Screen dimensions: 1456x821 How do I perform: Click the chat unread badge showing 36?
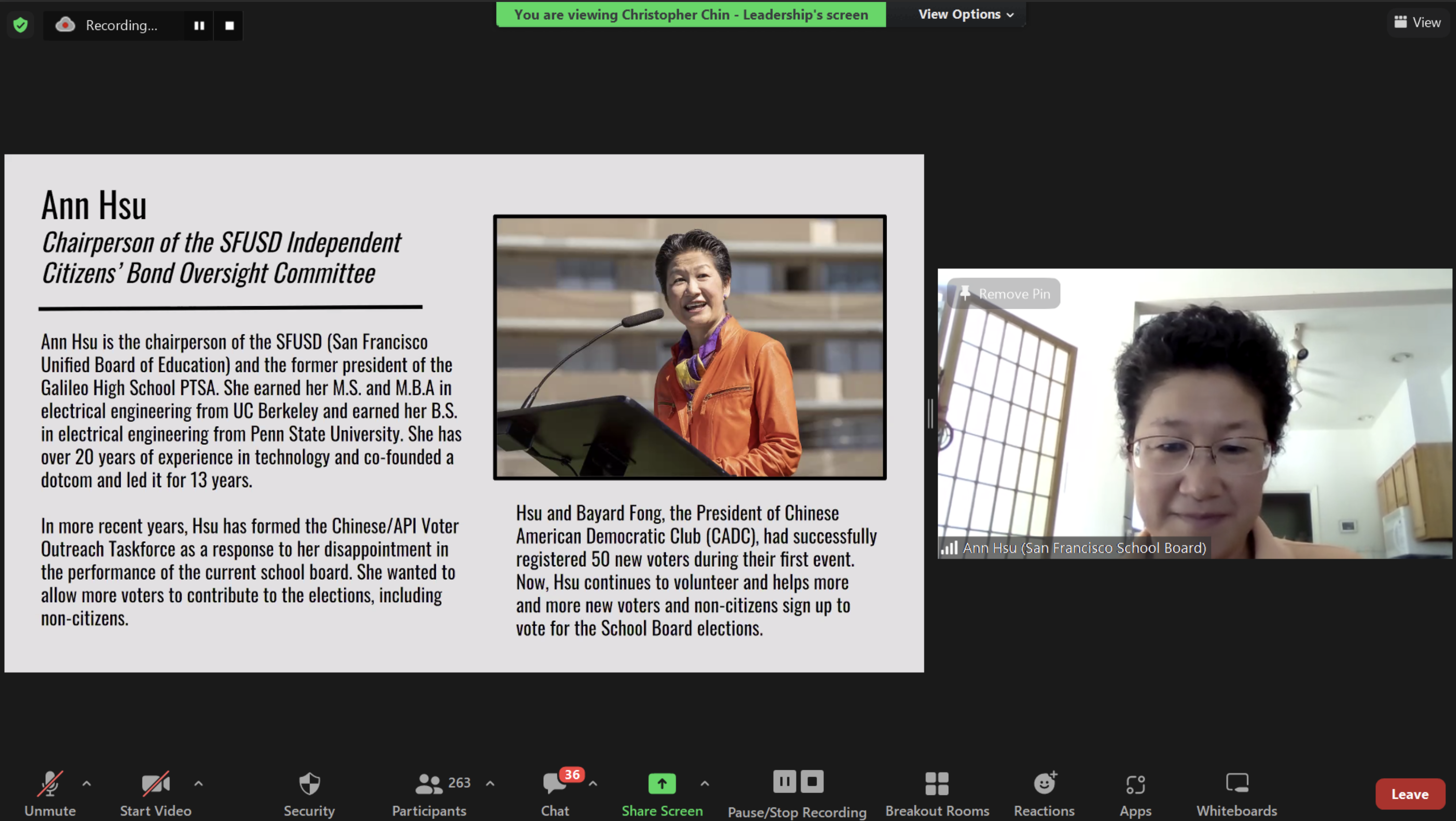(572, 774)
